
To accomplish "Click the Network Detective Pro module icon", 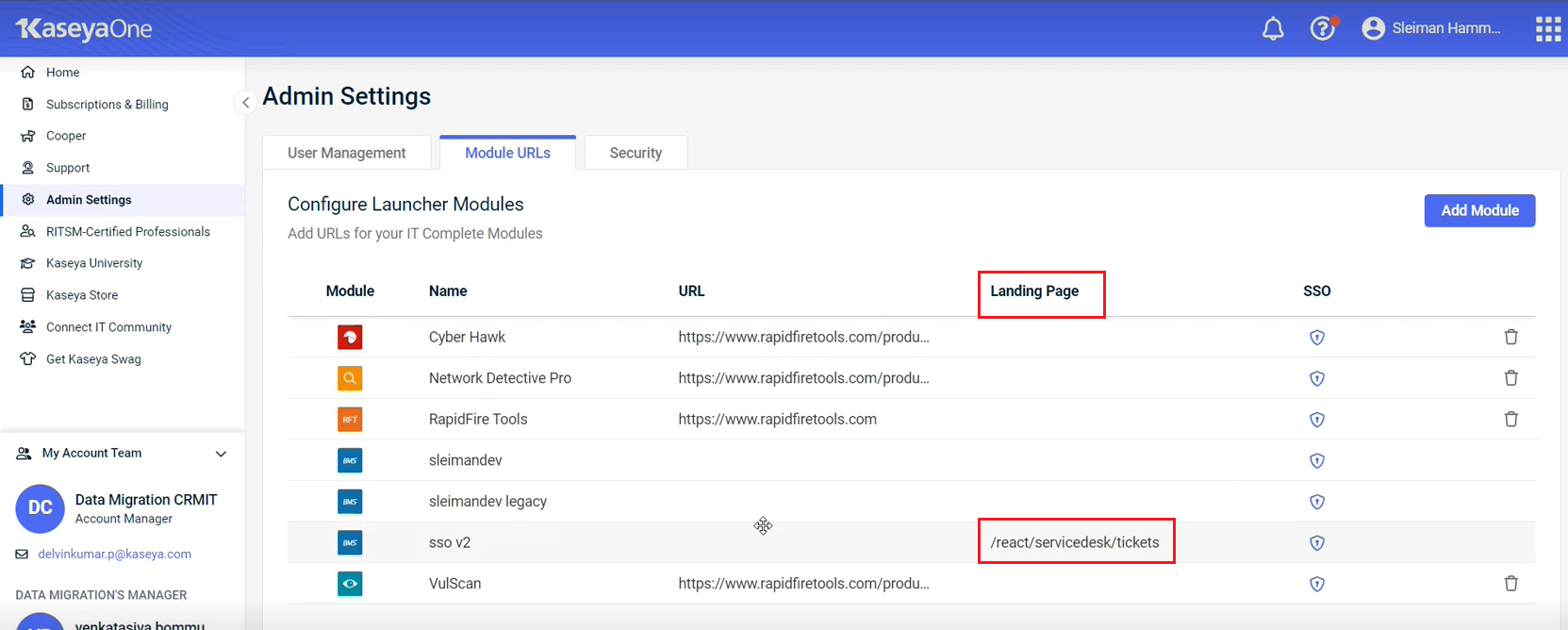I will pyautogui.click(x=350, y=378).
